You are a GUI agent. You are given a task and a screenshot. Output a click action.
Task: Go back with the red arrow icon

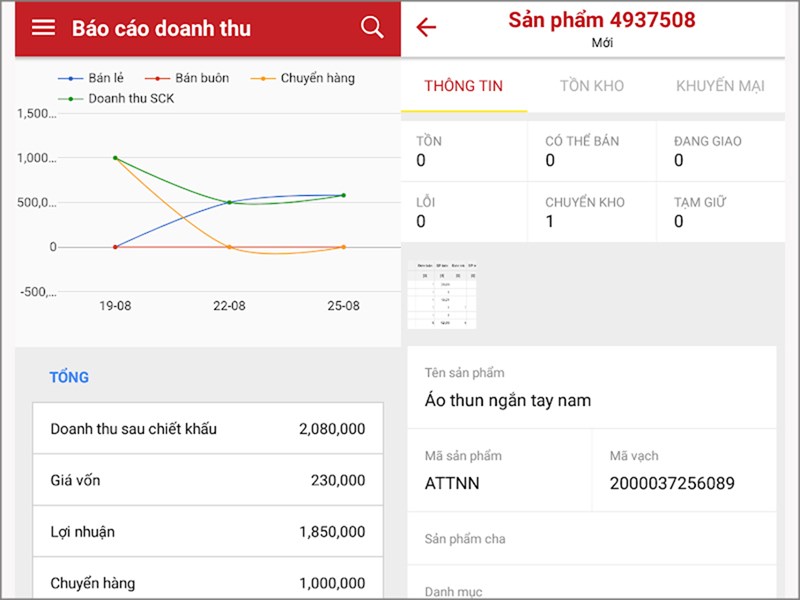(x=426, y=27)
